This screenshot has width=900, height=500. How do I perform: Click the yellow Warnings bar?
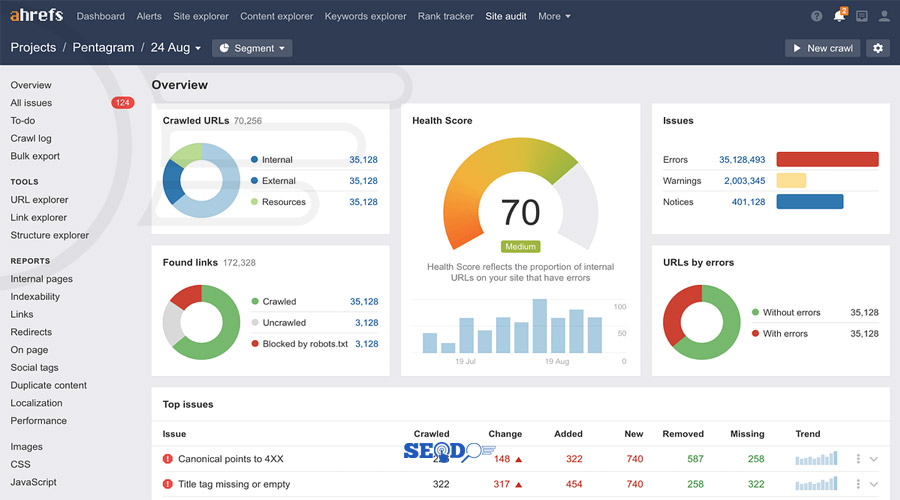791,180
